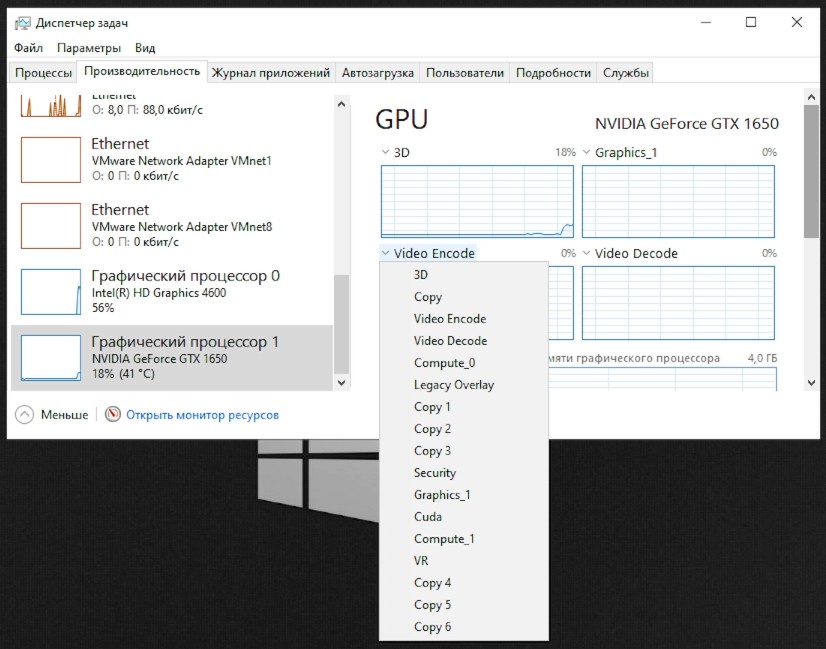Choose Copy from the engine list

[464, 297]
